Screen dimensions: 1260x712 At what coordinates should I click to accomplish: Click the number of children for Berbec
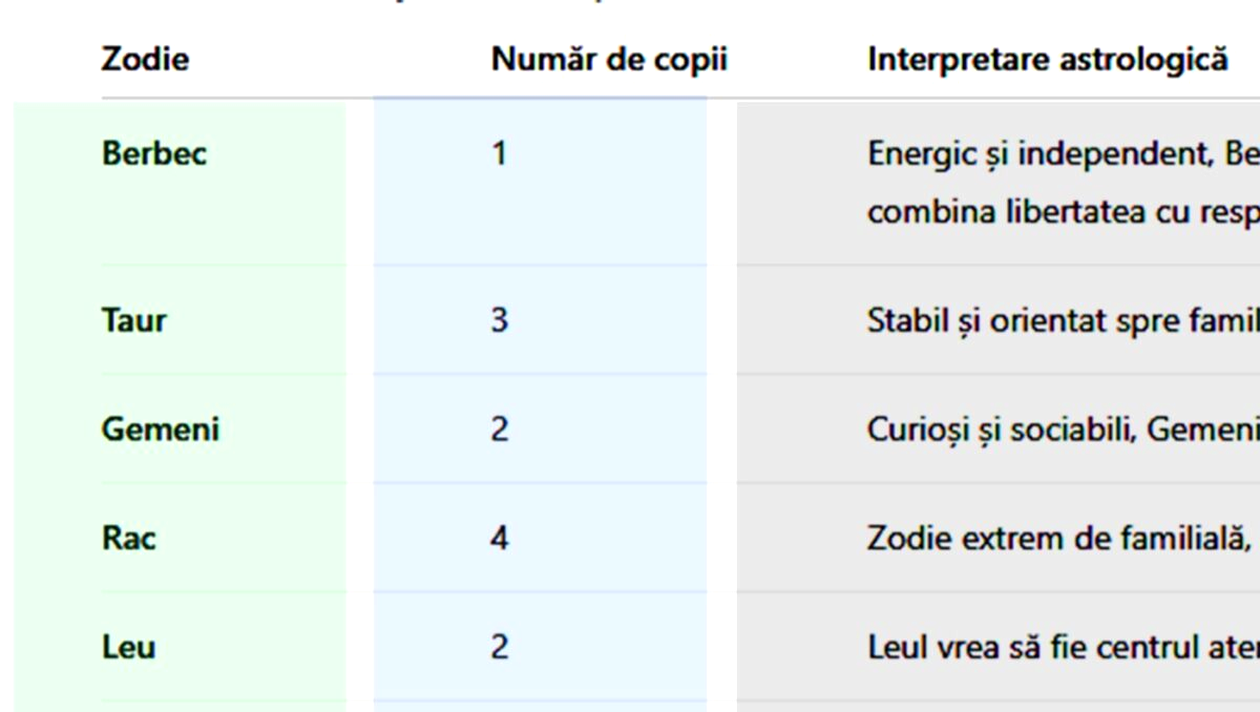pyautogui.click(x=499, y=154)
